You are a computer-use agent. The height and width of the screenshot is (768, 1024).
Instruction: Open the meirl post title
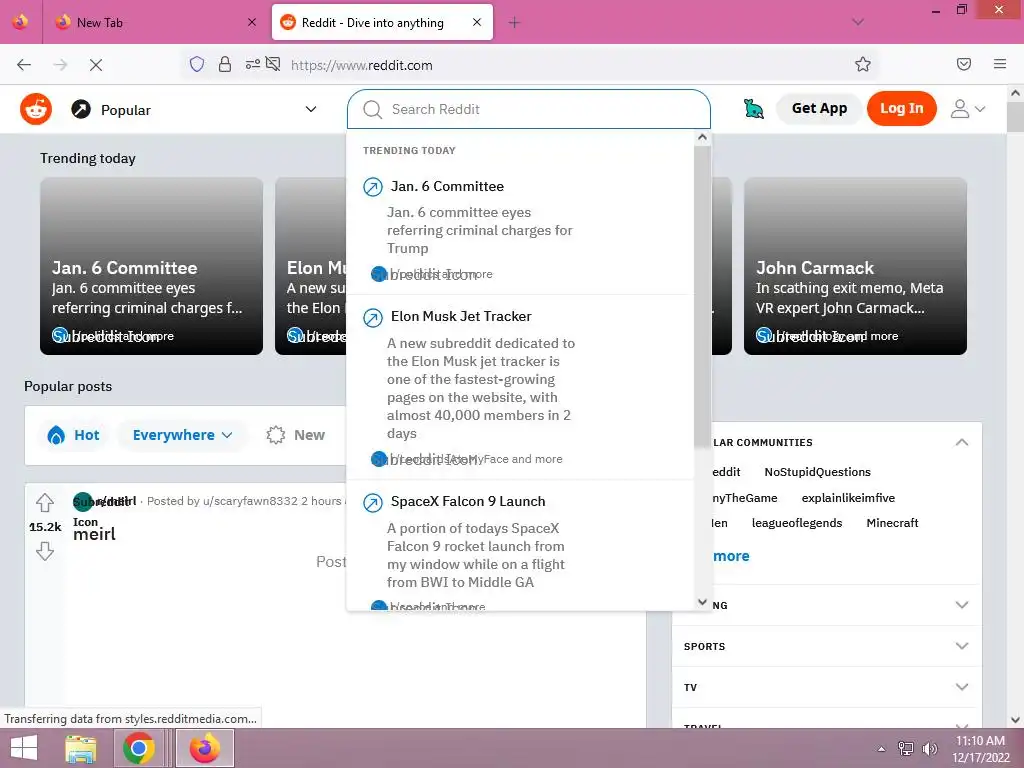[94, 534]
